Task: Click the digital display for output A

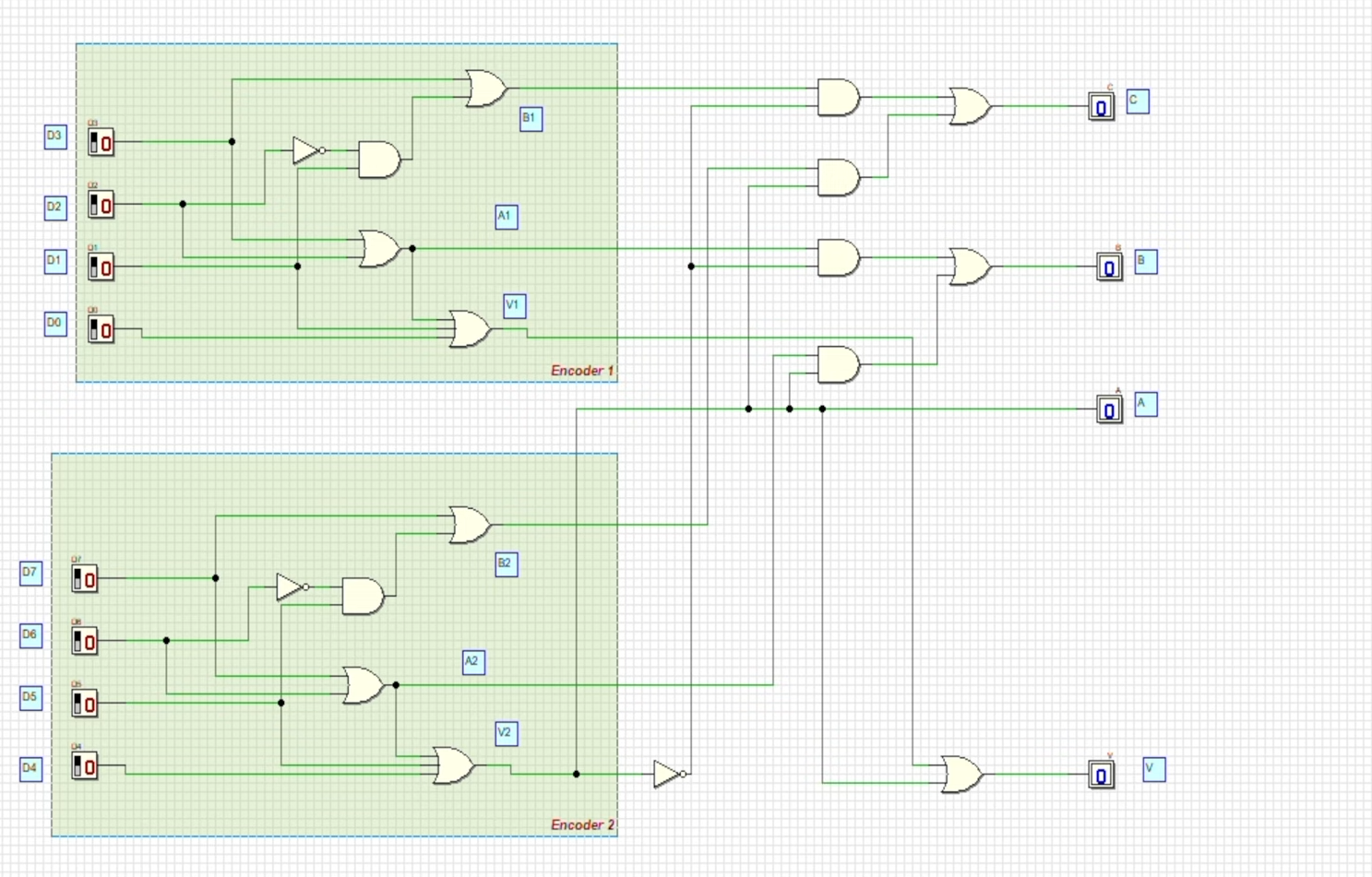Action: pyautogui.click(x=1107, y=409)
